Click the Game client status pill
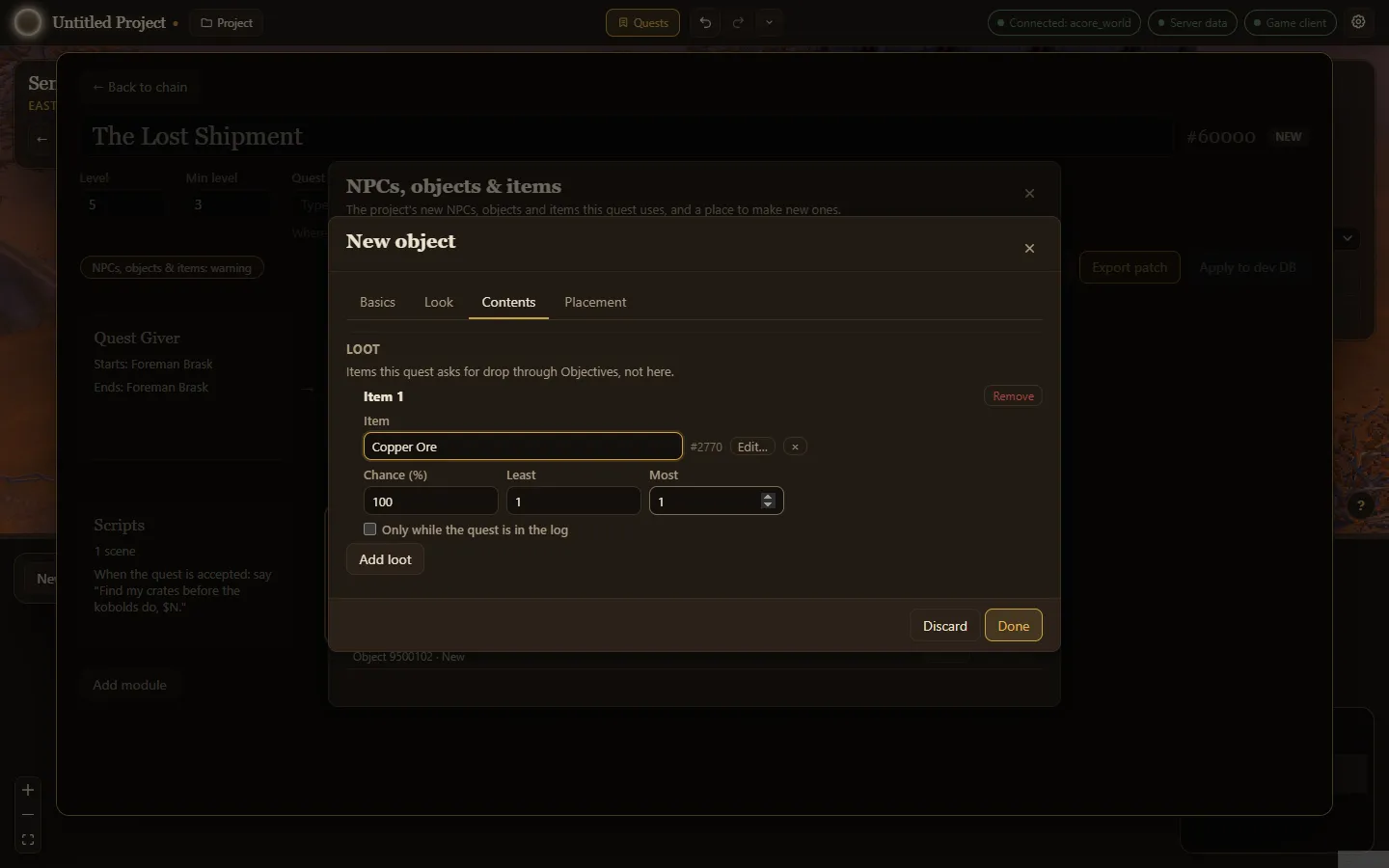The image size is (1389, 868). pyautogui.click(x=1290, y=22)
